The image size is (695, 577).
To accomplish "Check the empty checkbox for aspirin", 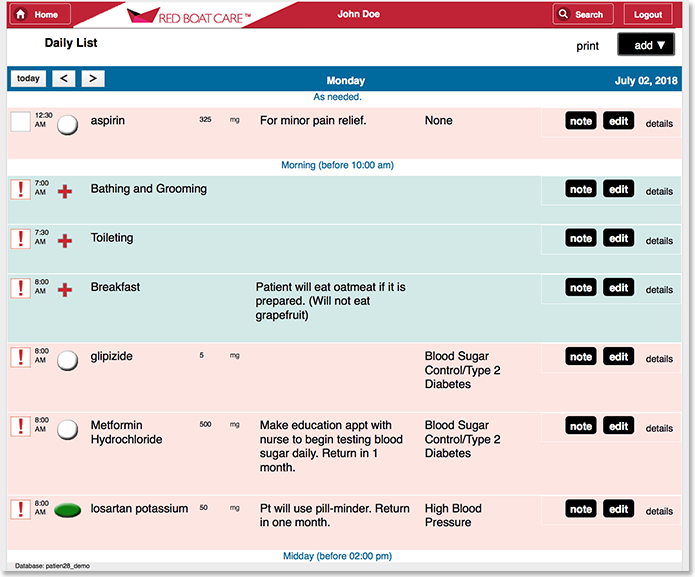I will click(20, 122).
